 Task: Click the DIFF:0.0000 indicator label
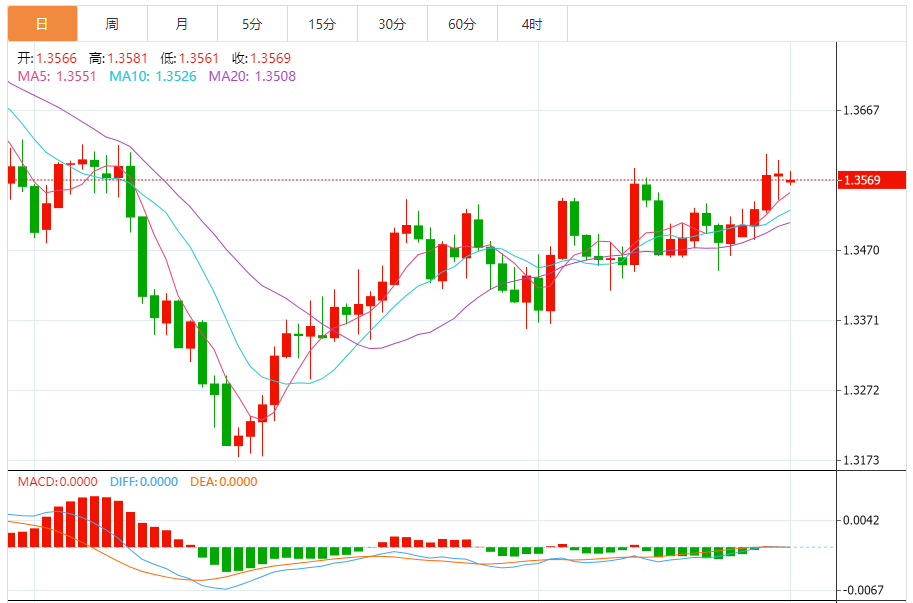[144, 482]
